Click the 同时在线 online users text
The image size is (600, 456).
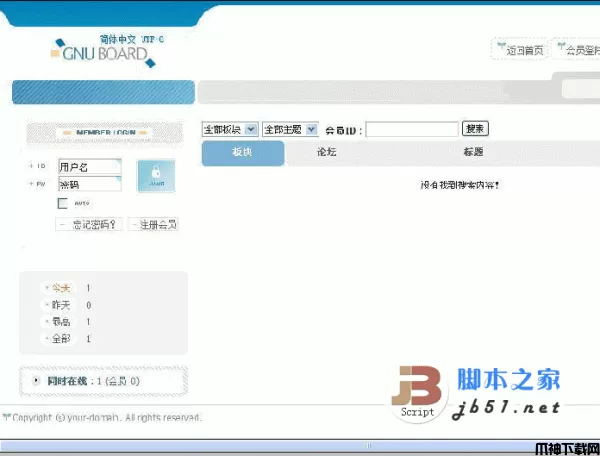[93, 381]
